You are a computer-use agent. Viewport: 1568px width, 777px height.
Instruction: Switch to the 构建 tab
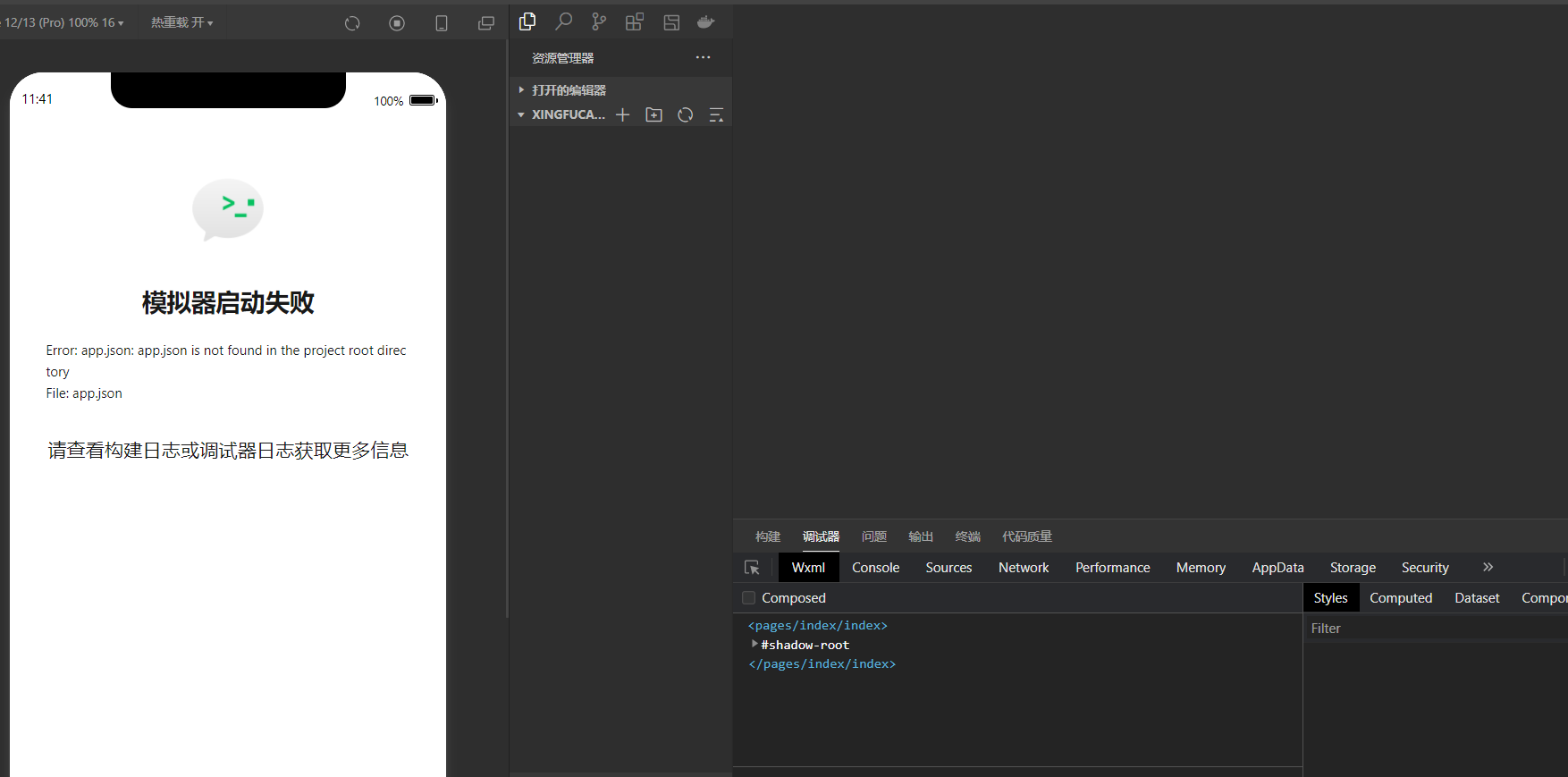[768, 536]
